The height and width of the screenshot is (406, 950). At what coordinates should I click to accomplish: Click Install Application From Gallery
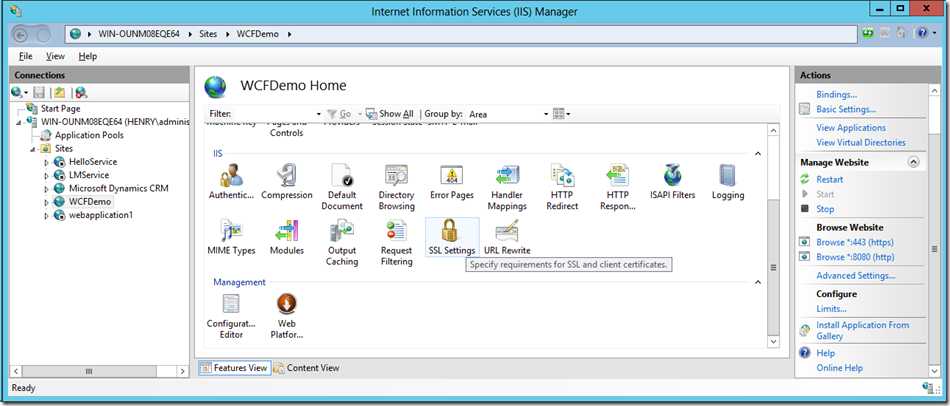click(862, 330)
